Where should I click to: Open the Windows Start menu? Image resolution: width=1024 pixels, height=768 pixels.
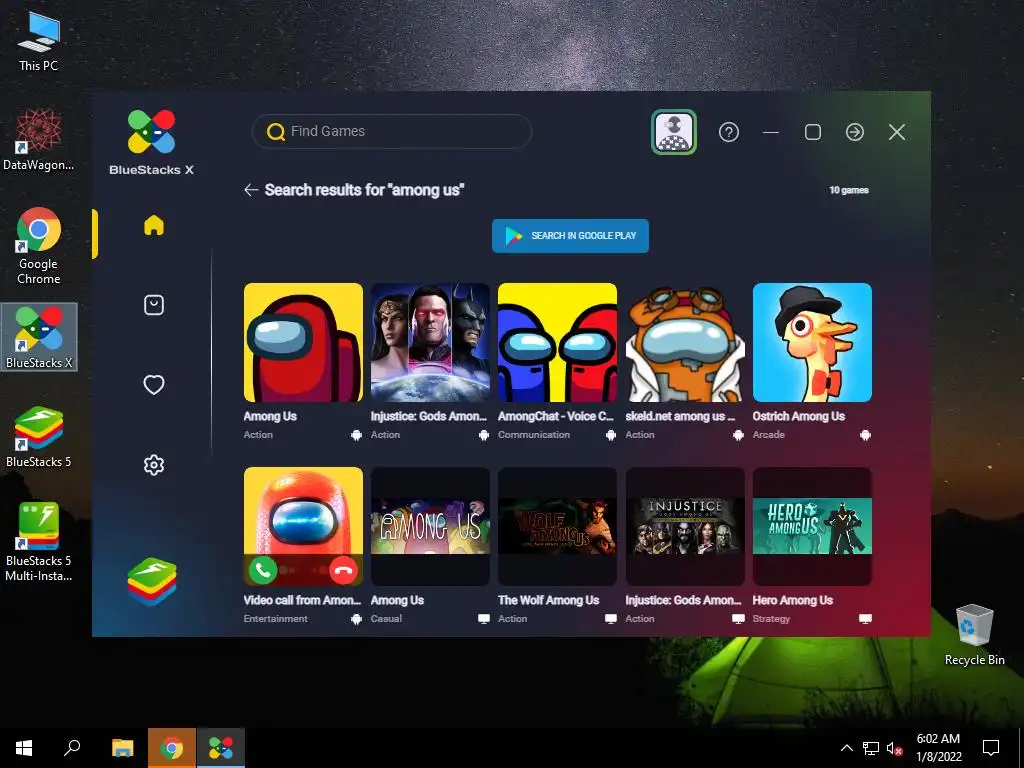(x=24, y=748)
